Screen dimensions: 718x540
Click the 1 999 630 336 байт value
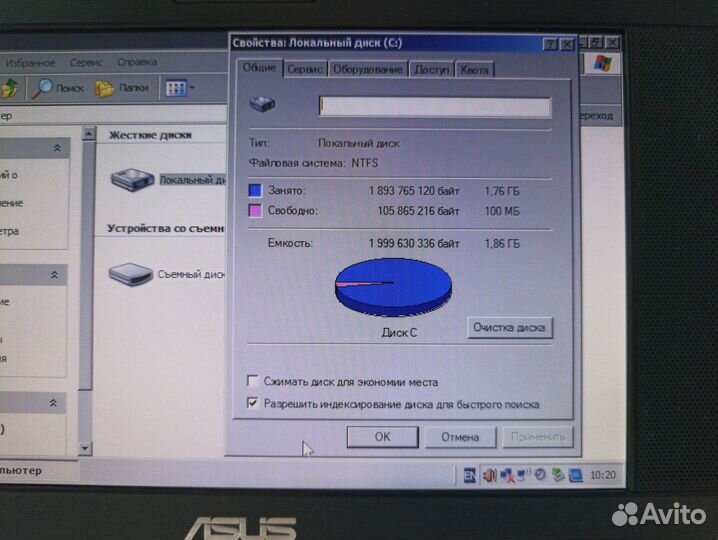tap(414, 243)
